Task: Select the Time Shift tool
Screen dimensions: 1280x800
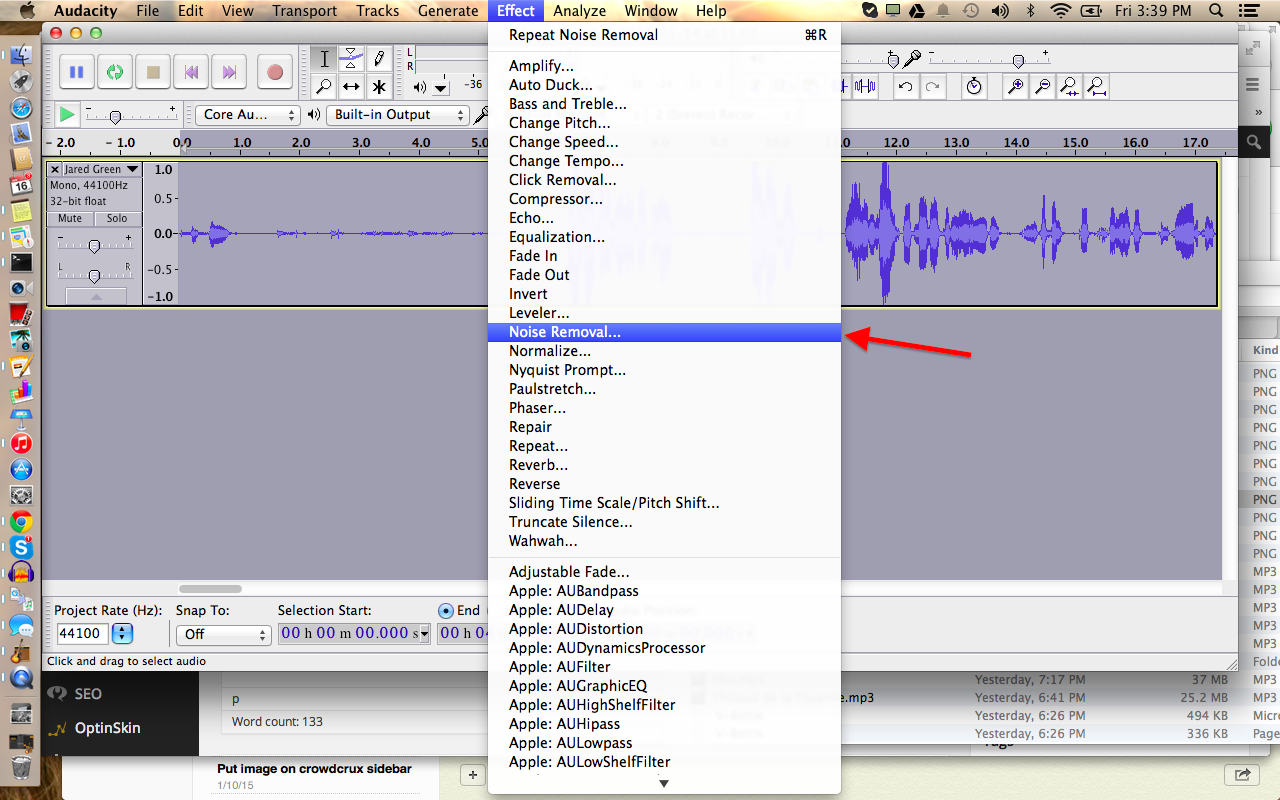Action: point(351,87)
